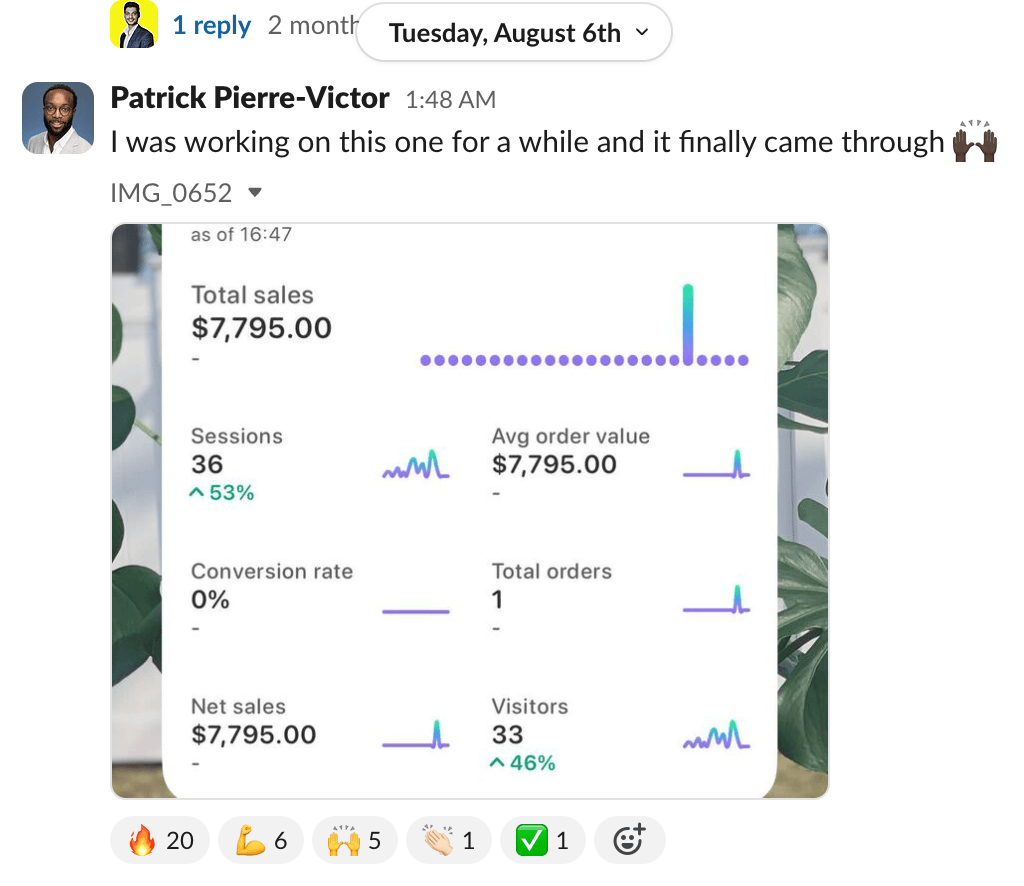Add a new emoji reaction
1024x886 pixels.
point(629,841)
